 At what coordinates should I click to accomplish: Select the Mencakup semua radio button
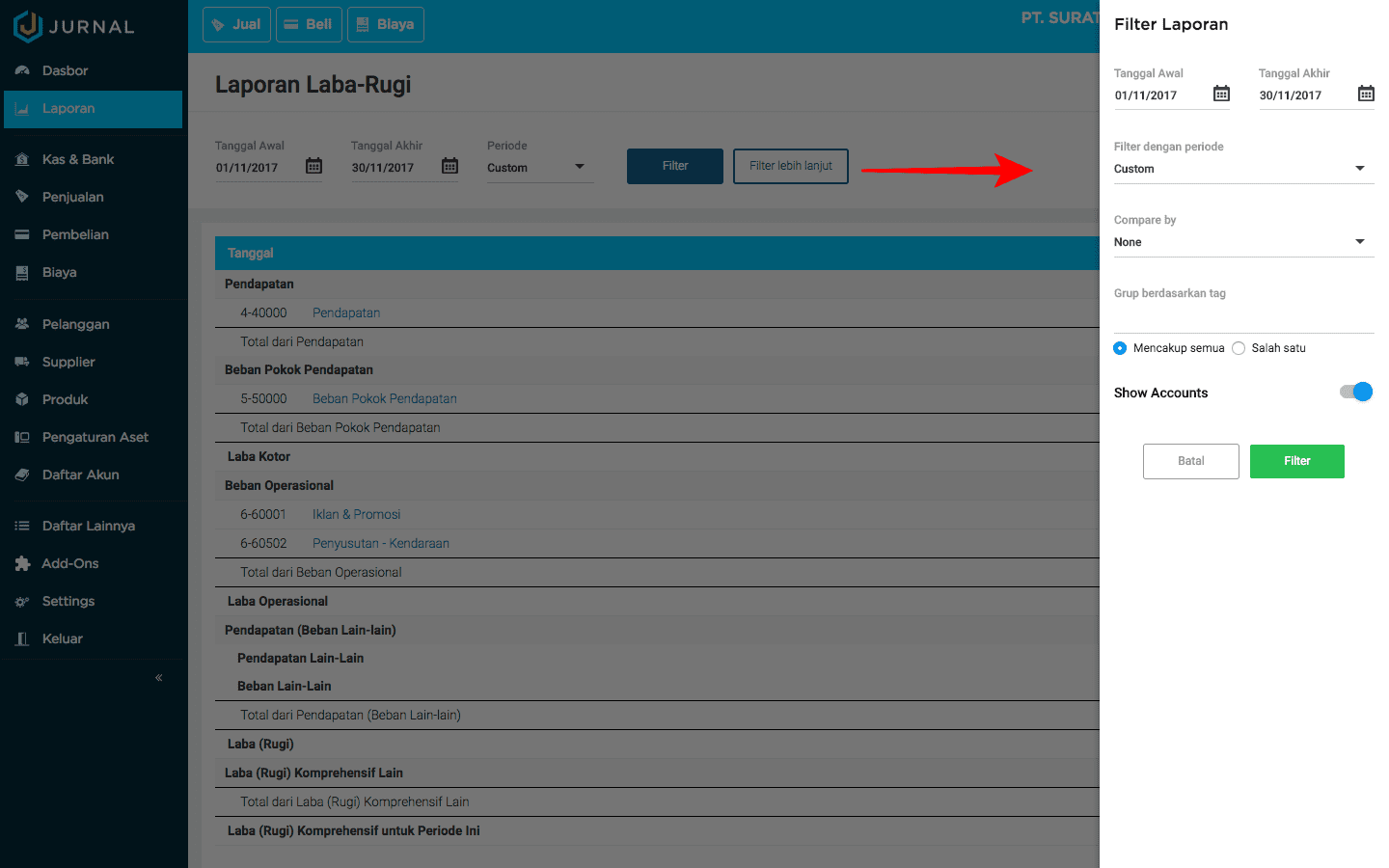1120,348
